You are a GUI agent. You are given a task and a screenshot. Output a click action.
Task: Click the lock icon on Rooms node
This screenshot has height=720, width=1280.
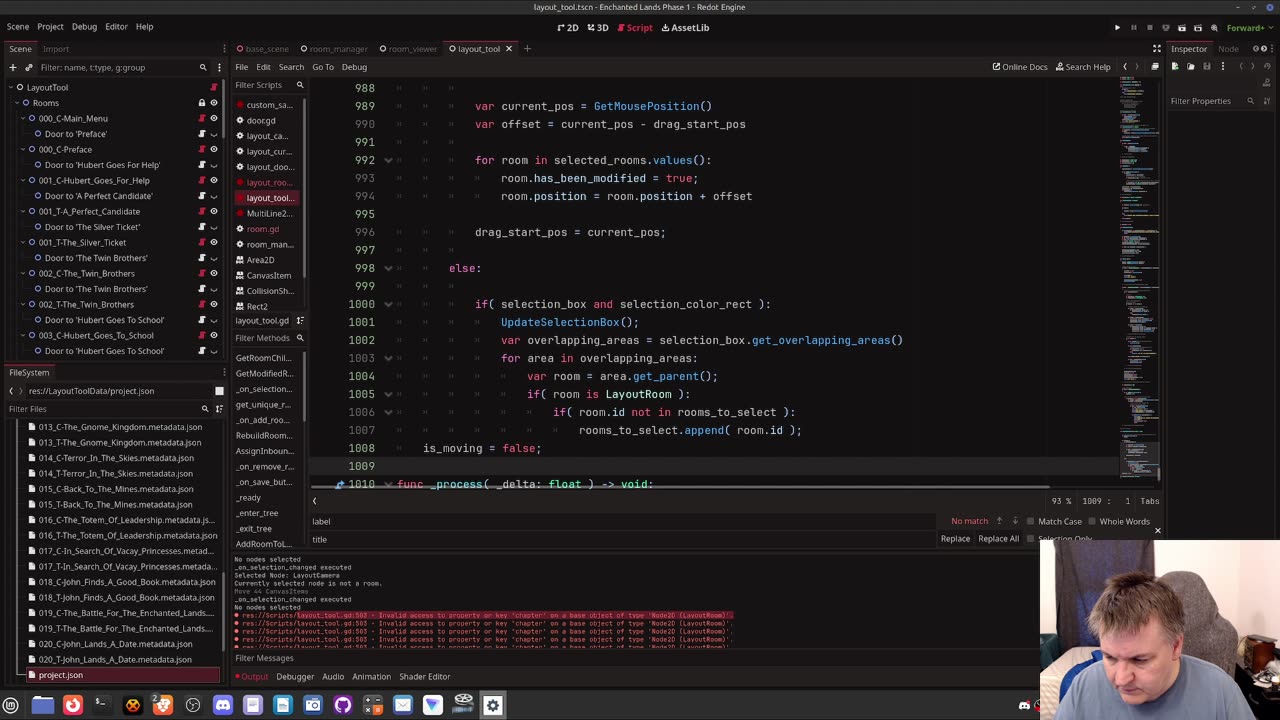tap(201, 103)
